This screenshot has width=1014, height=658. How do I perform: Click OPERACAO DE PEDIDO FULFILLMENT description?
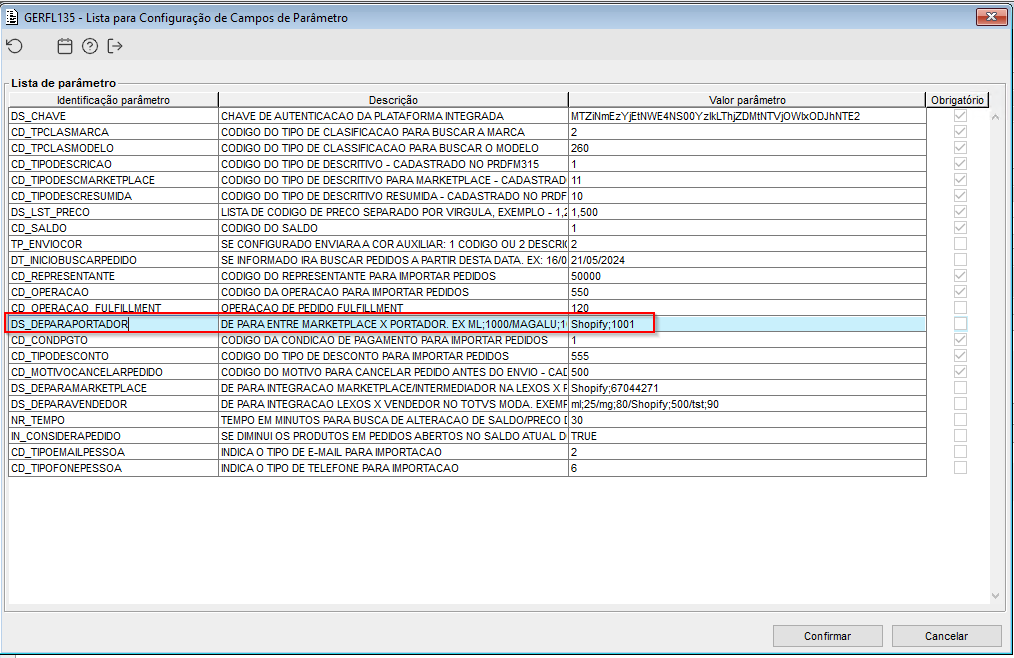(x=393, y=308)
